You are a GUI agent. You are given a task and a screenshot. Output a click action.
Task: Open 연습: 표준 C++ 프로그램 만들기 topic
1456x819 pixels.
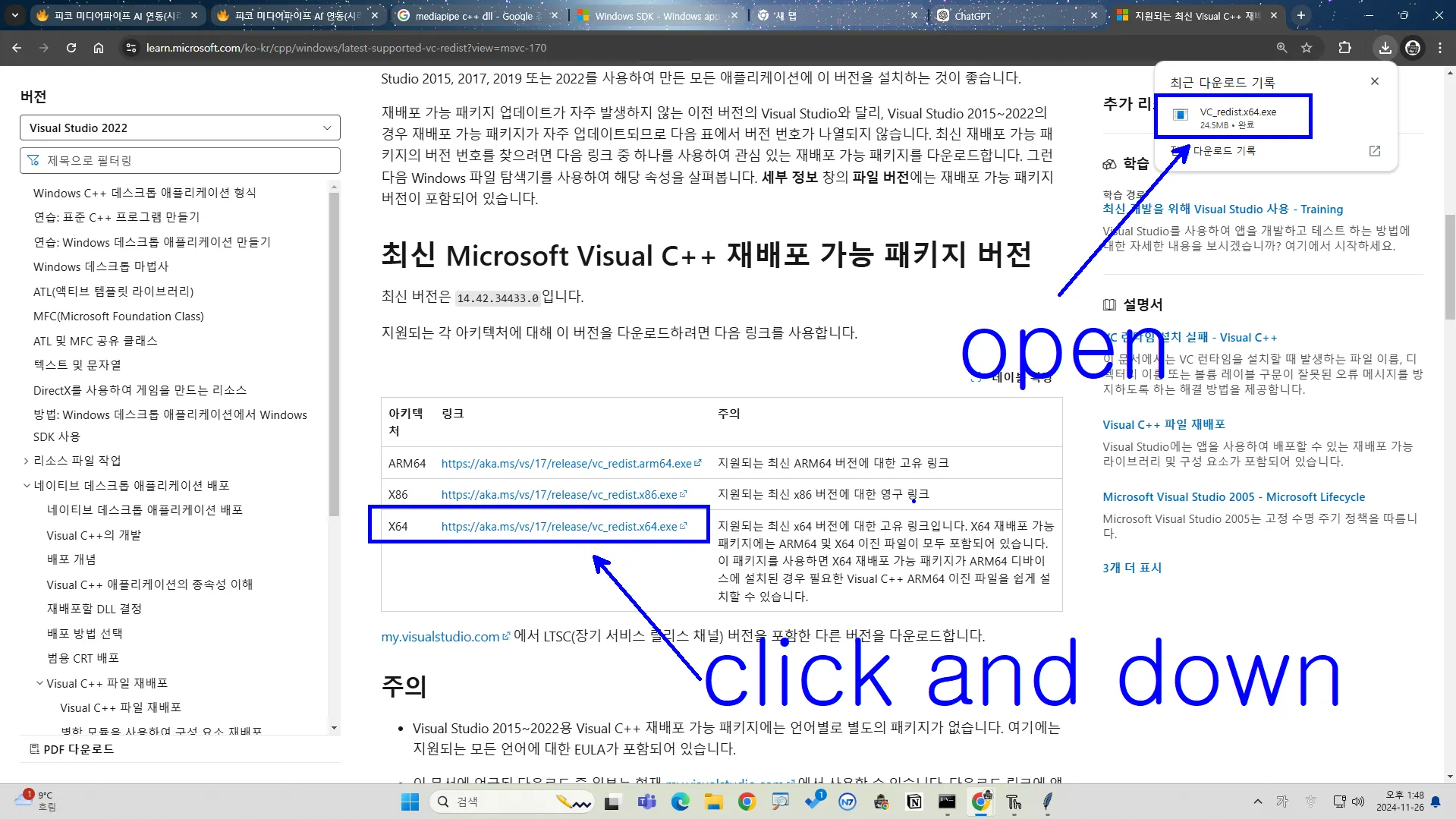(x=117, y=217)
